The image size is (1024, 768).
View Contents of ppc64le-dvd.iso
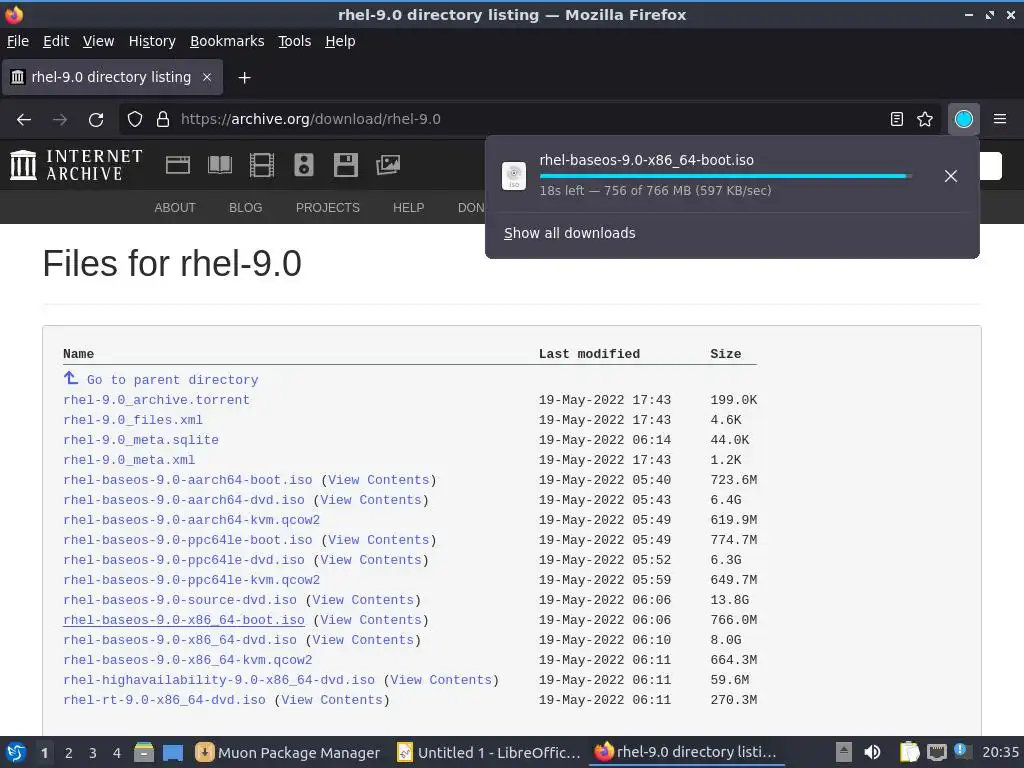click(x=371, y=560)
